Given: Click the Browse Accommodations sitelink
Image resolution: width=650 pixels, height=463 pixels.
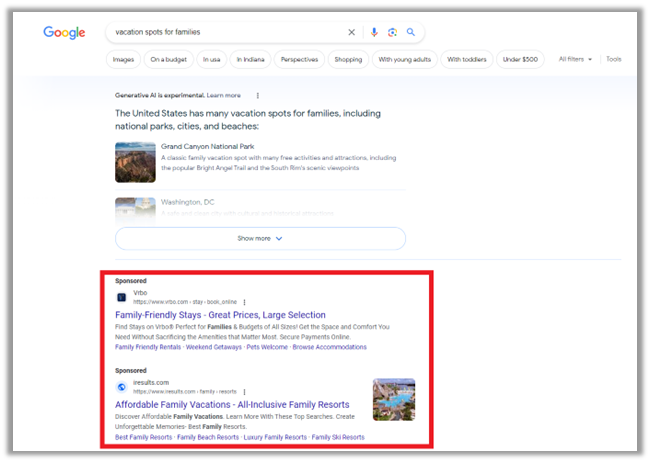Looking at the screenshot, I should click(330, 347).
